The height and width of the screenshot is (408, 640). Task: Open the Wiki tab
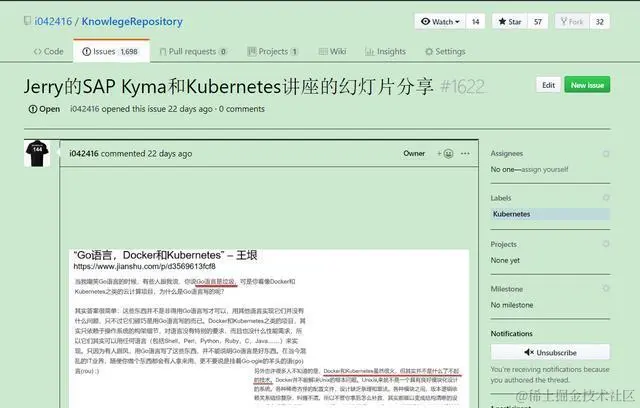(x=332, y=51)
